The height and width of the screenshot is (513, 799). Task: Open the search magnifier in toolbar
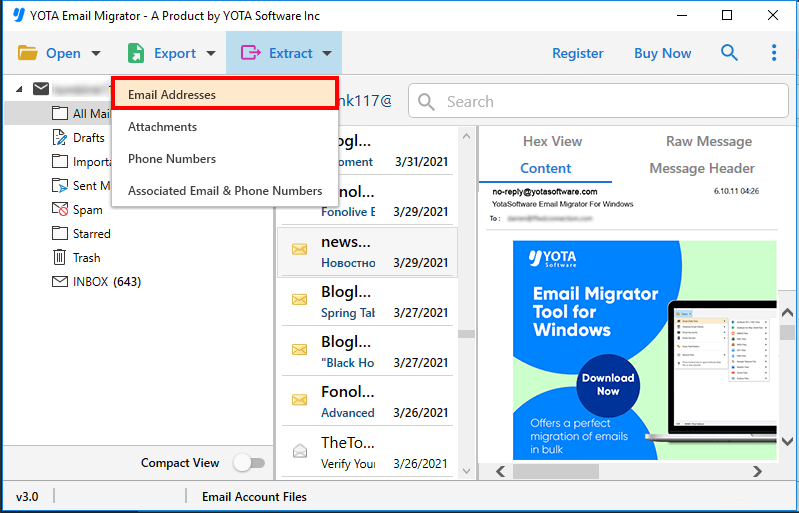pos(729,52)
